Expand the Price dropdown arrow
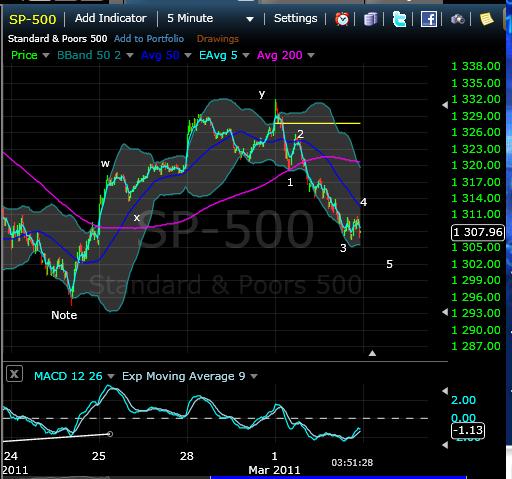Image resolution: width=512 pixels, height=479 pixels. pos(46,55)
